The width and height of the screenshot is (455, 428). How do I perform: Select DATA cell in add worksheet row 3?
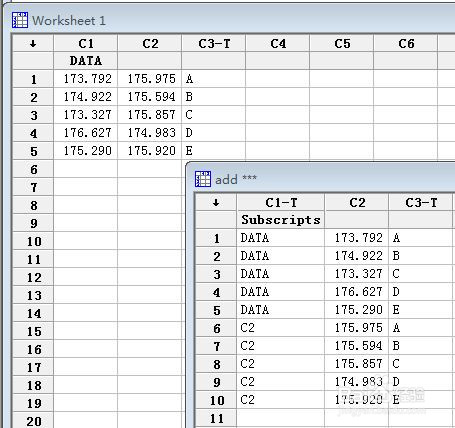[x=281, y=274]
